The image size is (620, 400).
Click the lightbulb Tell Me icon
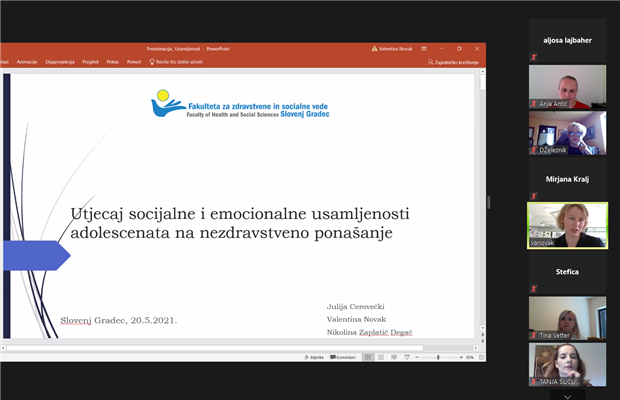point(152,62)
